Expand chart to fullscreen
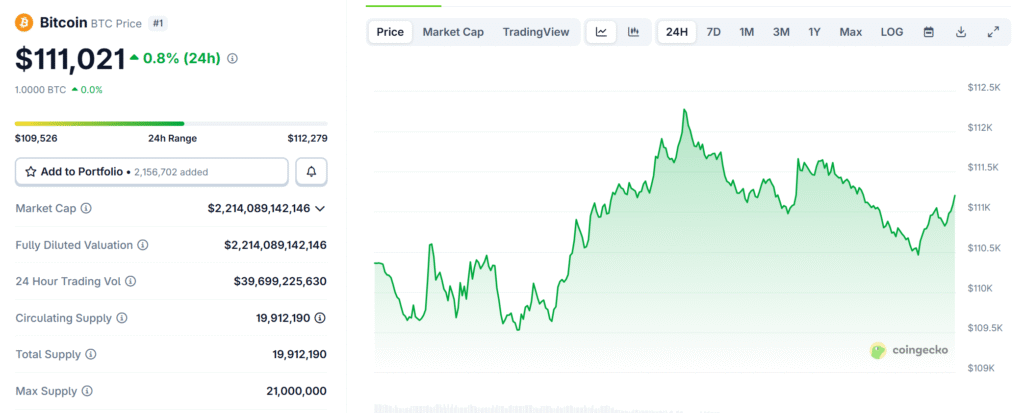This screenshot has height=413, width=1024. (x=993, y=32)
